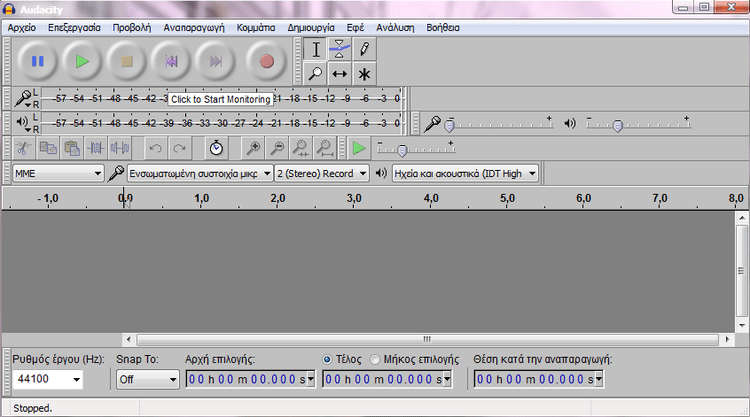The image size is (750, 417).
Task: Select the Selection I-beam tool
Action: [x=315, y=49]
